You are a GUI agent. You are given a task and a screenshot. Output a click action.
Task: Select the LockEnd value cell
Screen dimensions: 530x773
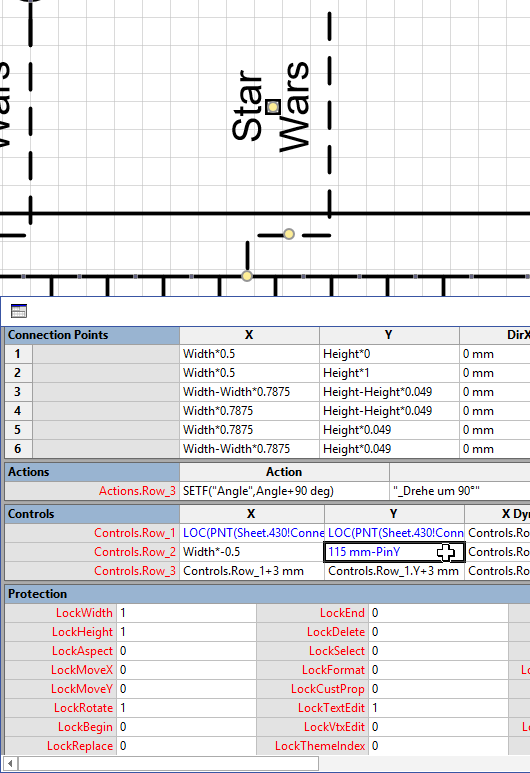click(x=438, y=613)
